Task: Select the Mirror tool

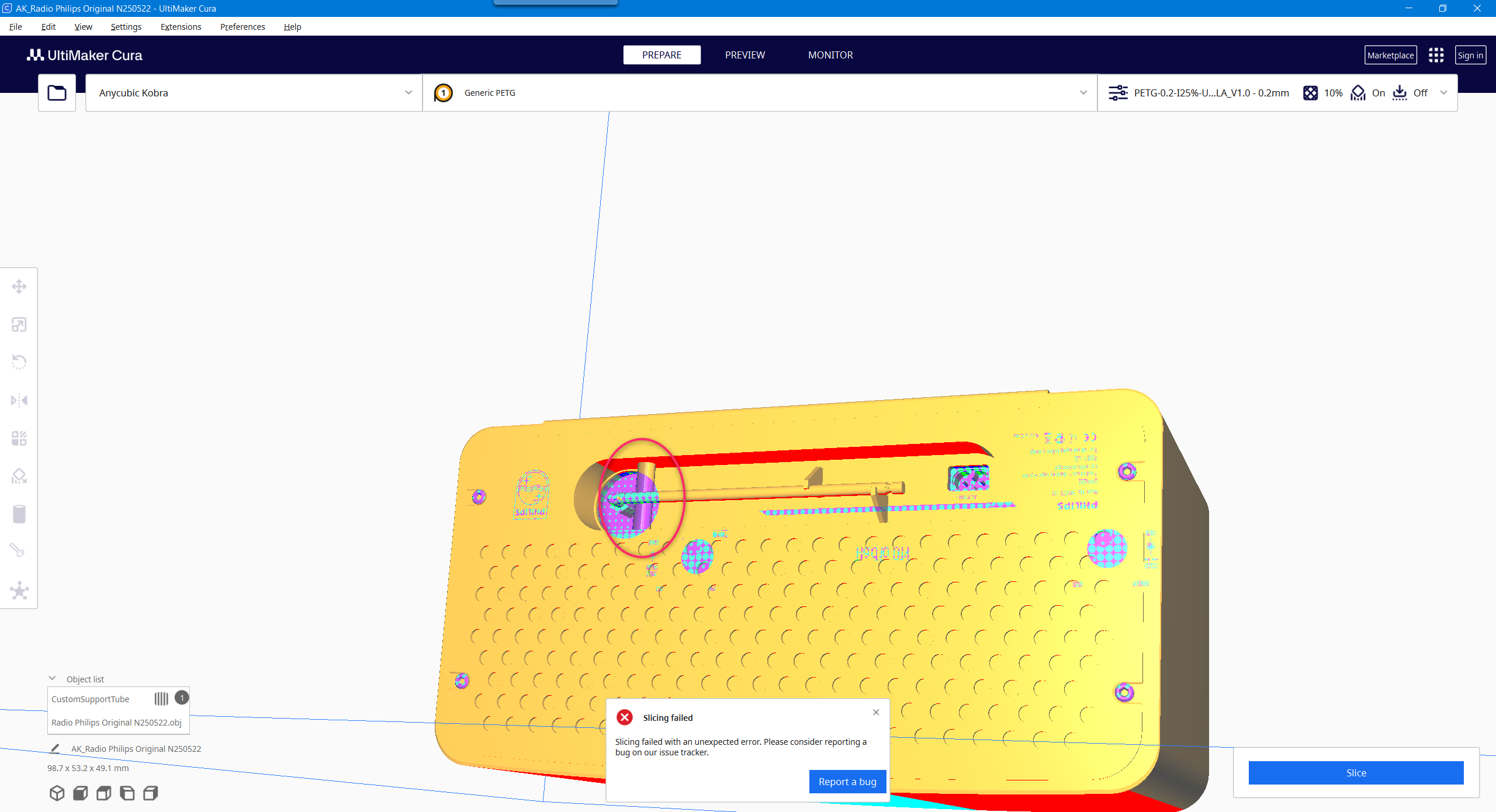Action: [19, 400]
